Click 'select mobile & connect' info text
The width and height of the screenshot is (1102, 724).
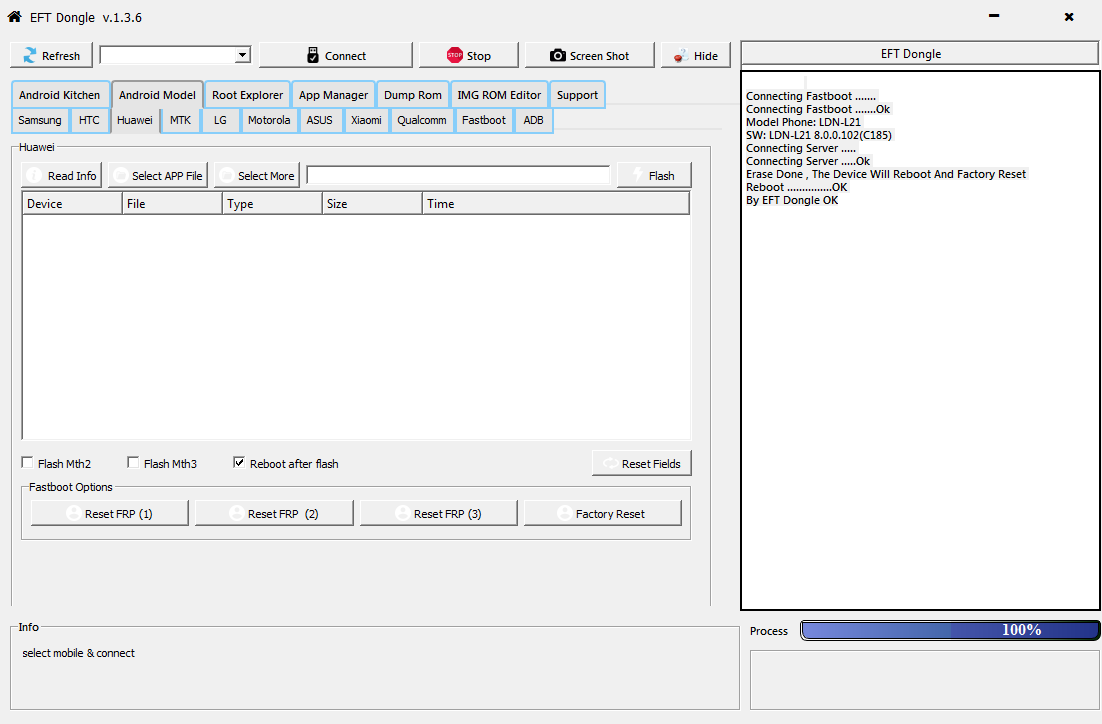[79, 653]
